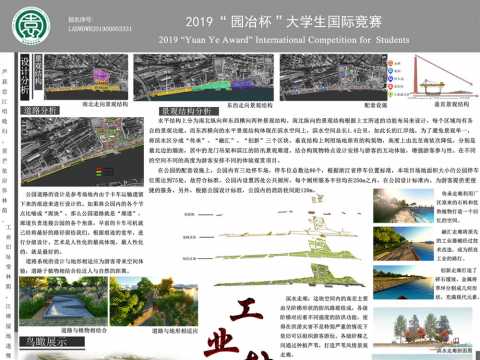Click the caption "道路与植物相结合"

coord(84,330)
